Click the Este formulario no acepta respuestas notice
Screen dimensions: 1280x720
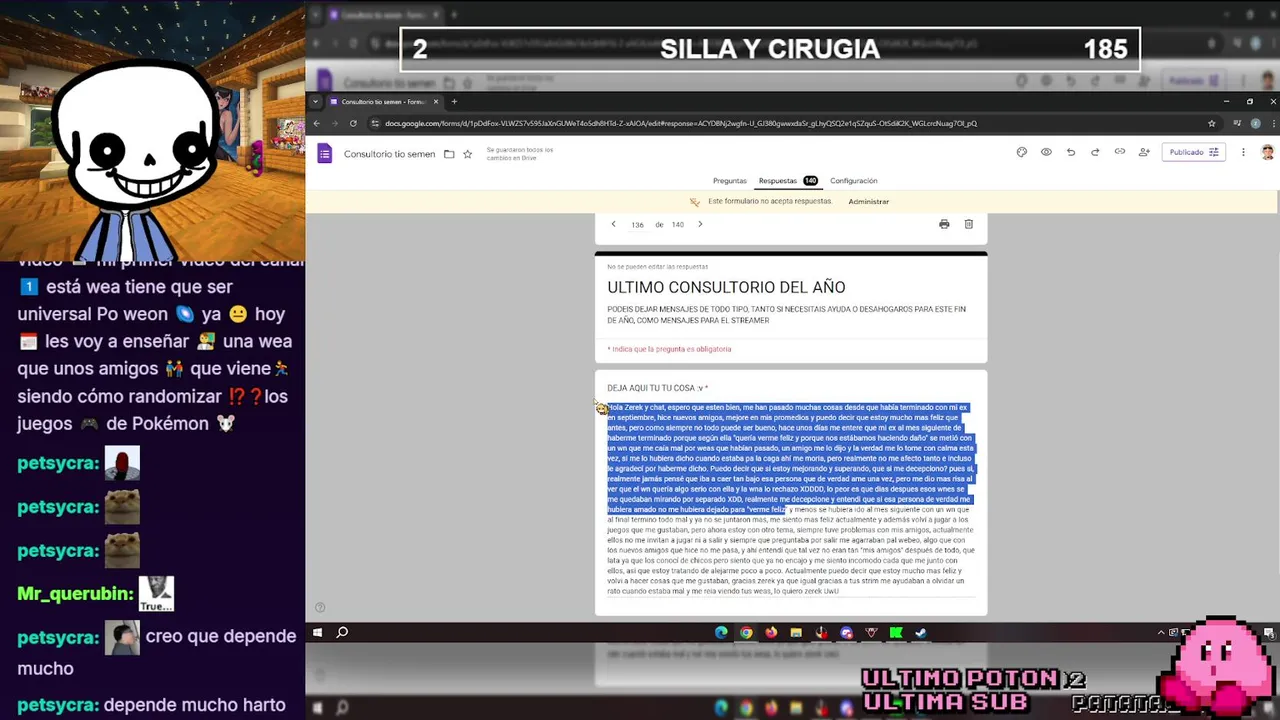770,202
